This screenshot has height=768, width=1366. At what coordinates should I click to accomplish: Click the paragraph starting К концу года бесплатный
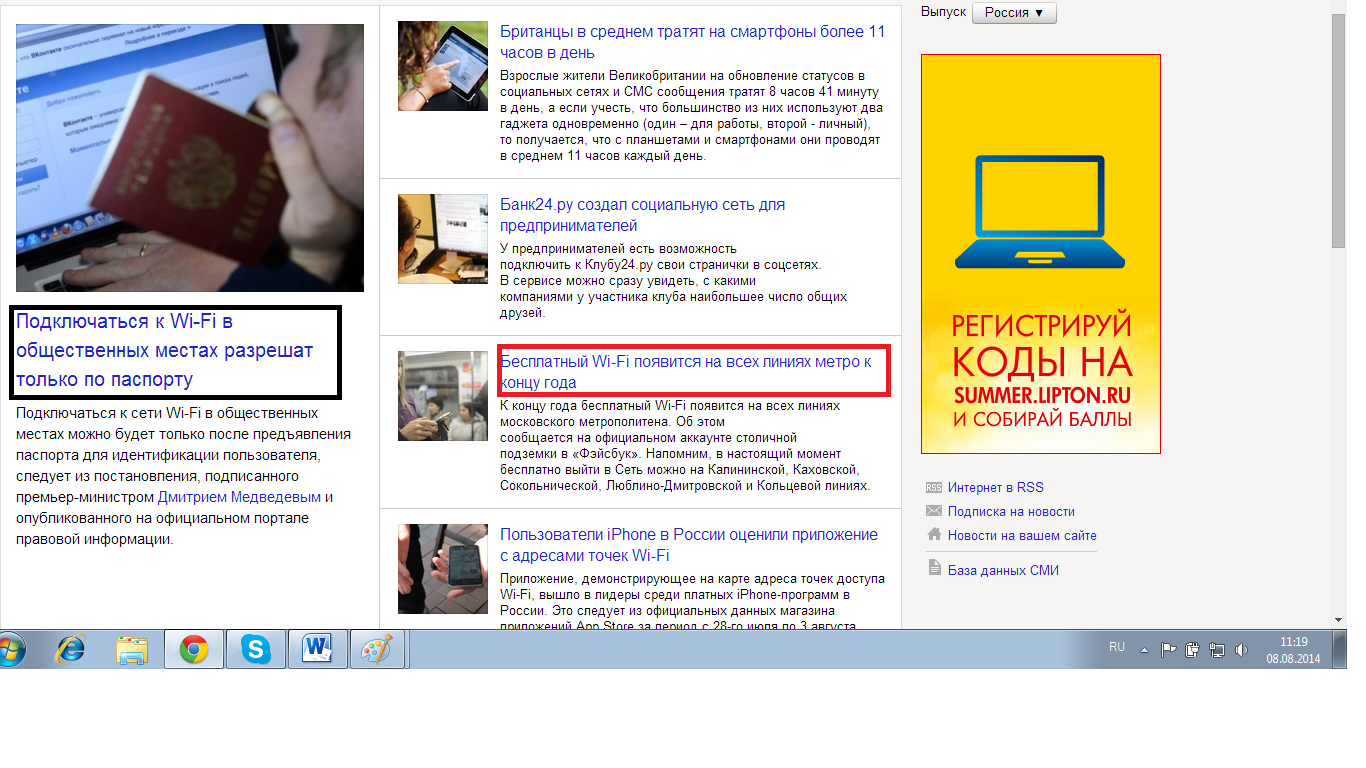pos(685,446)
